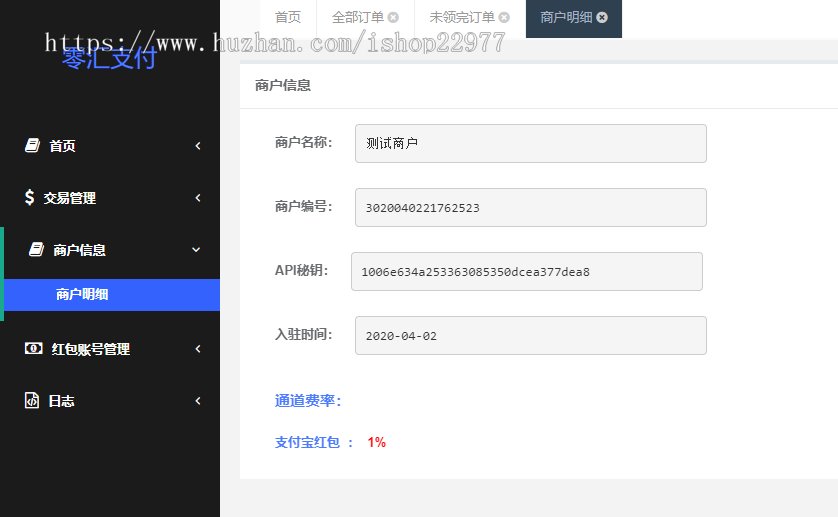The height and width of the screenshot is (517, 838).
Task: Click the 商户编号 label
Action: point(303,206)
